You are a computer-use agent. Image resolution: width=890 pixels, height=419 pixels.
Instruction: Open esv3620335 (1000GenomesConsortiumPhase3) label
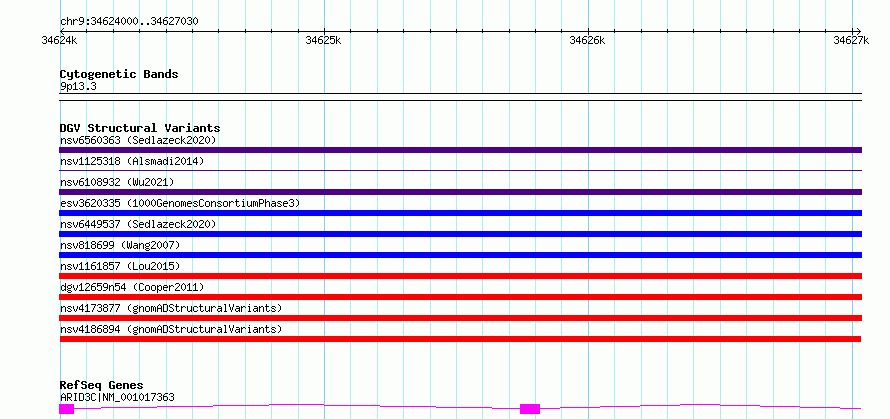point(180,203)
